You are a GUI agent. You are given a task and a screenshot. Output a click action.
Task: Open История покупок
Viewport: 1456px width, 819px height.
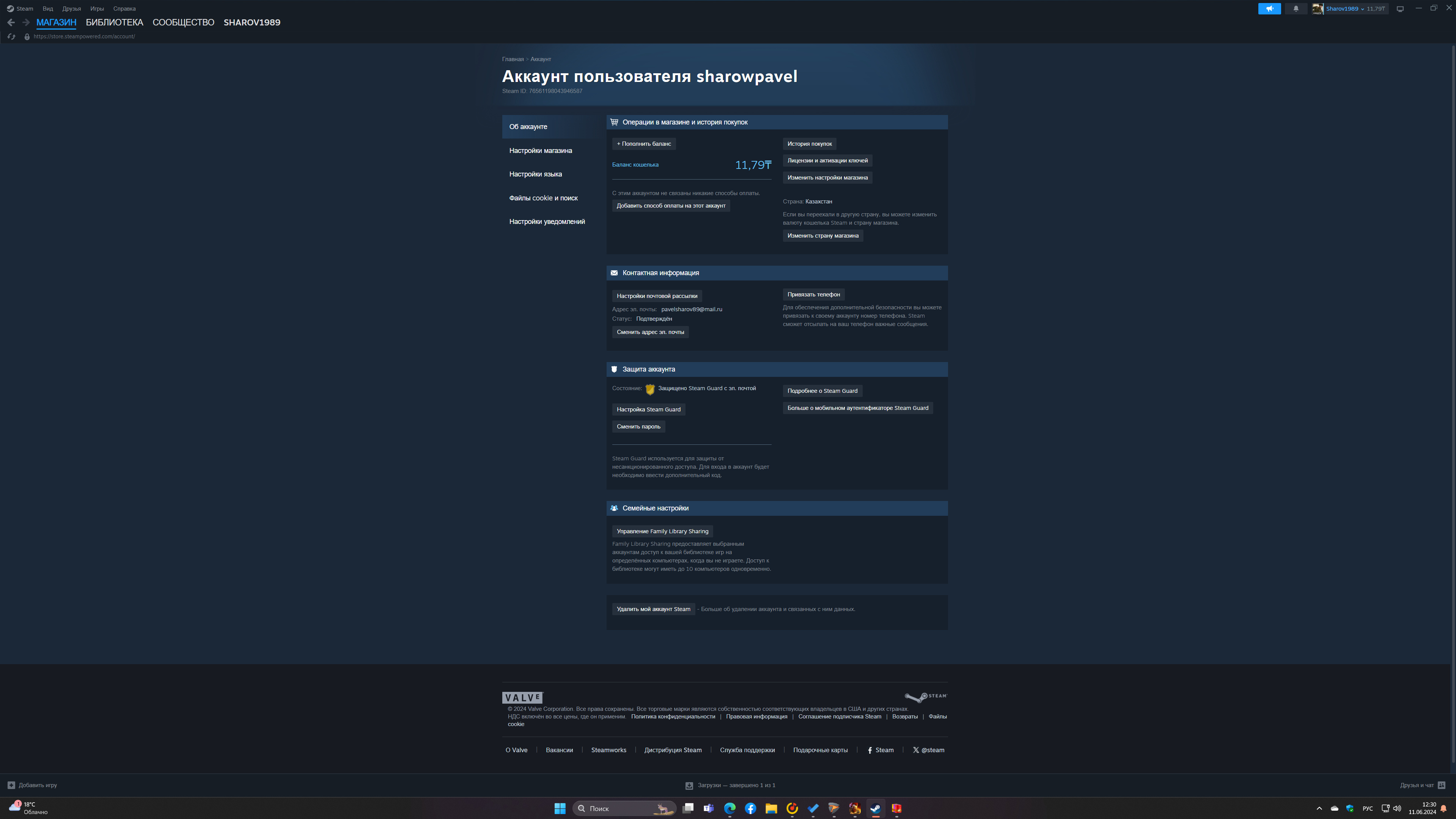tap(810, 144)
